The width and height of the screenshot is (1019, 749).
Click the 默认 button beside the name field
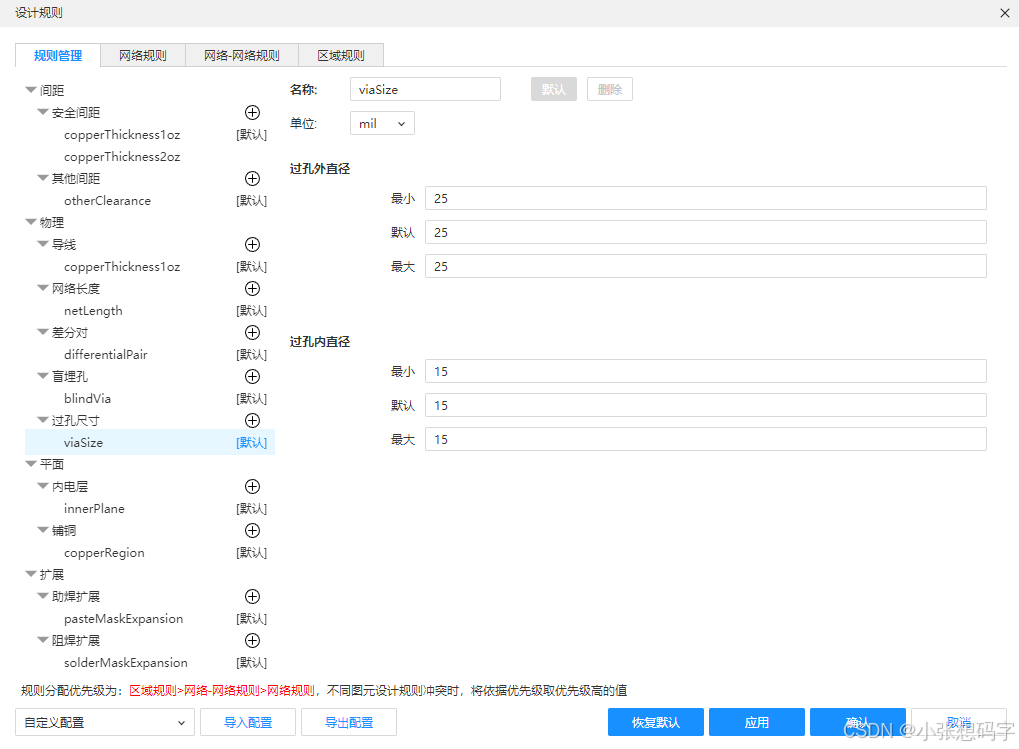click(x=554, y=89)
